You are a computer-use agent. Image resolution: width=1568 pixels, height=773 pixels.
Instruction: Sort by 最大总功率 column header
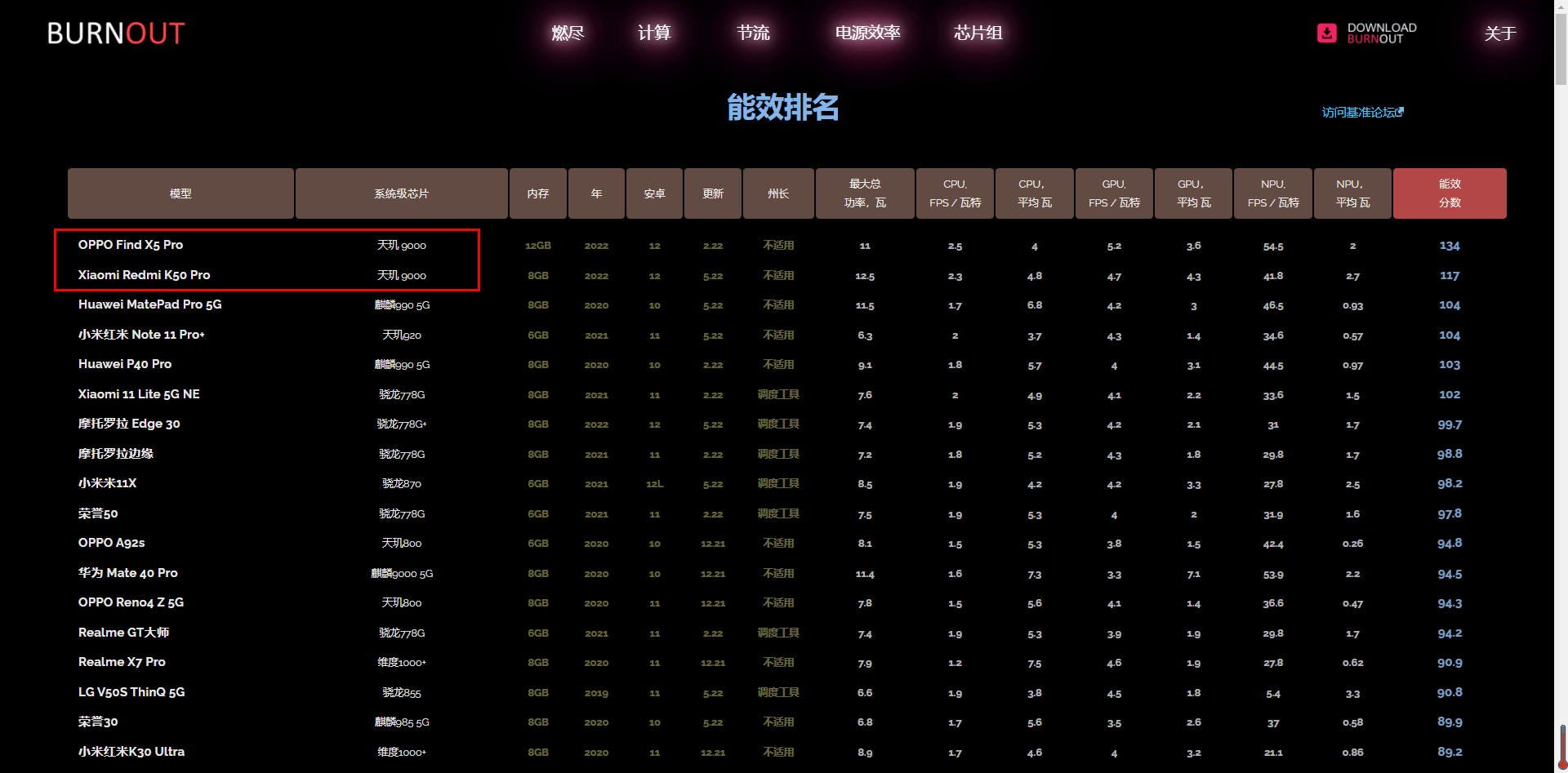pos(865,193)
